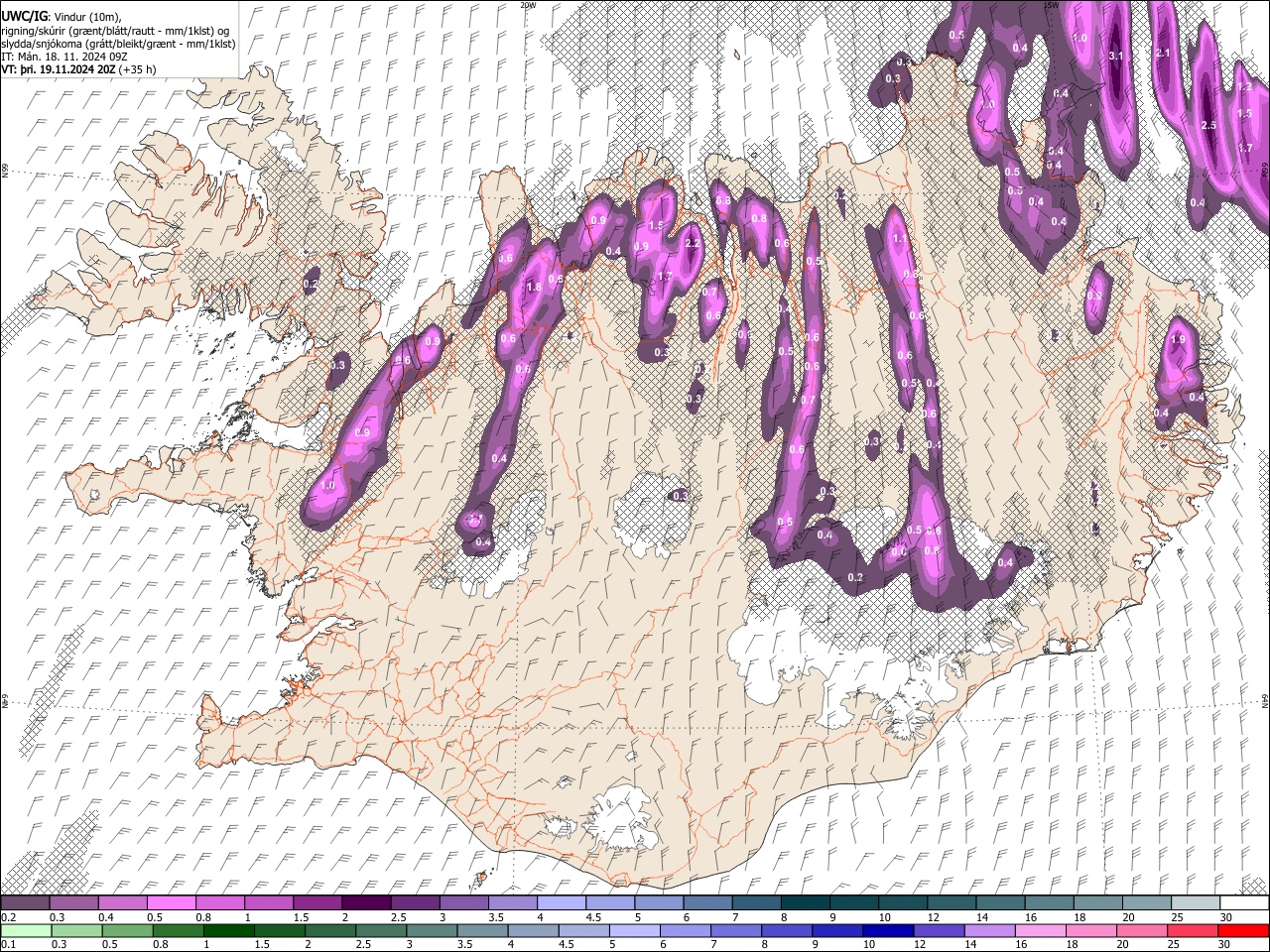Click the 'slydda/snjókoma' legend description line
The height and width of the screenshot is (952, 1270).
pos(118,44)
